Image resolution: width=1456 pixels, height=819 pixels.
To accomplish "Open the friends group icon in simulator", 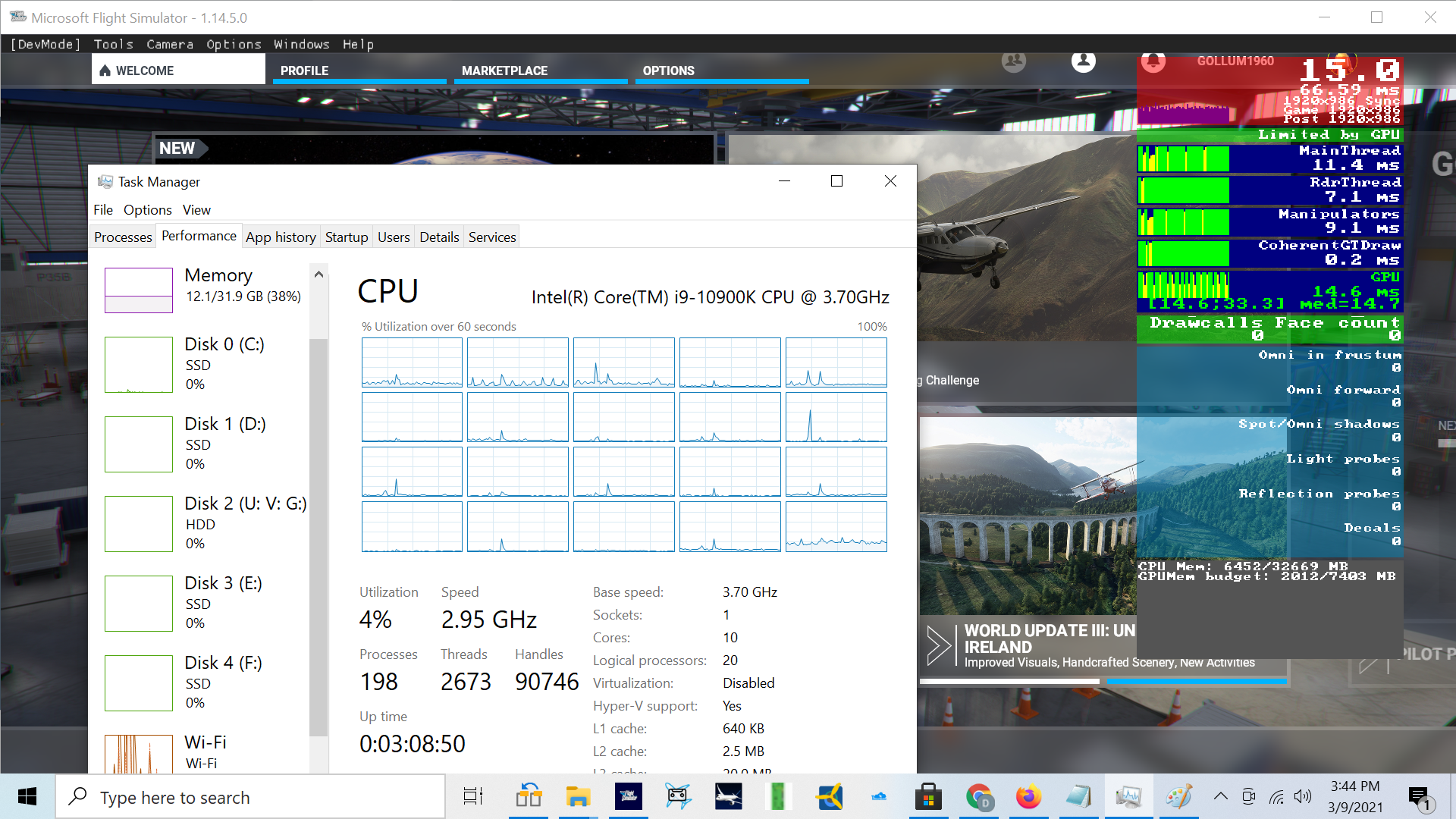I will [1014, 61].
